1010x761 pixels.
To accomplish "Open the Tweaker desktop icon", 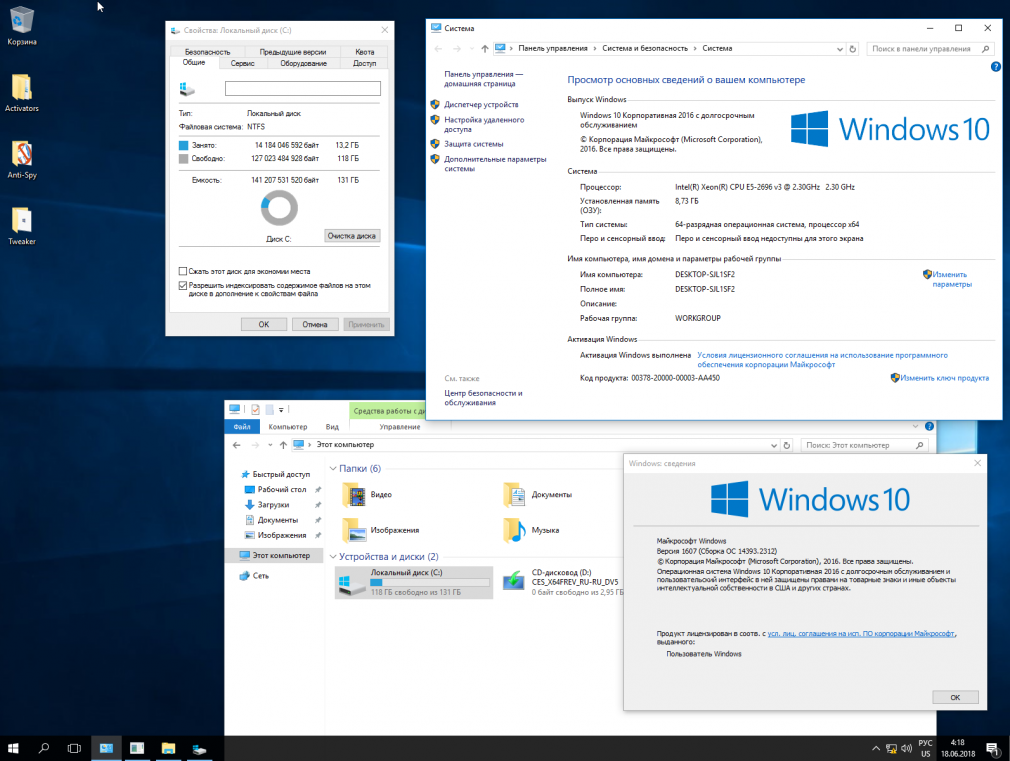I will (22, 226).
